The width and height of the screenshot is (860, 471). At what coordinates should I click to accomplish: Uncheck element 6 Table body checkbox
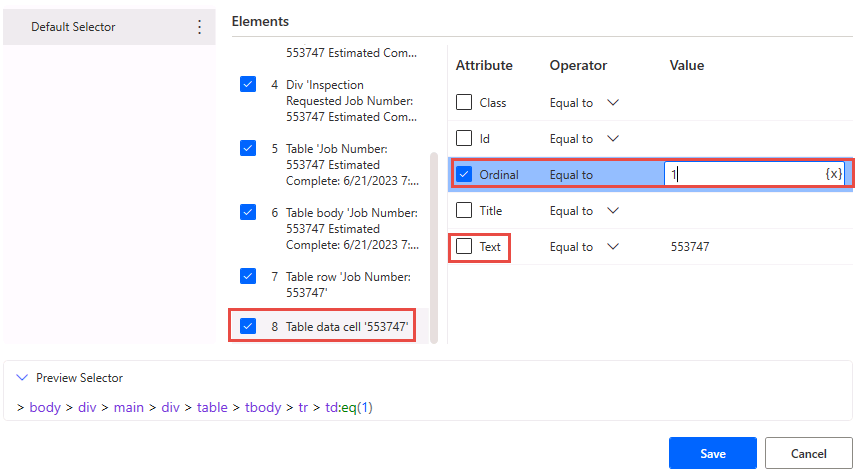point(248,212)
